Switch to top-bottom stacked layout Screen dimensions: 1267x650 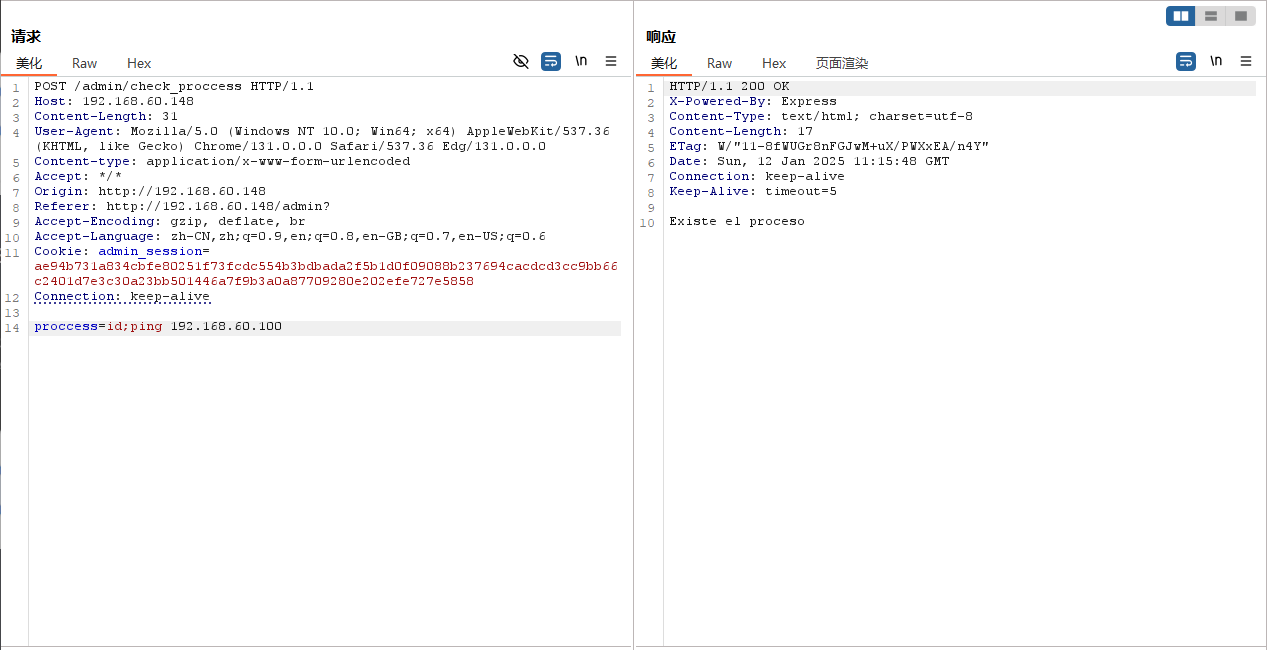(x=1211, y=16)
